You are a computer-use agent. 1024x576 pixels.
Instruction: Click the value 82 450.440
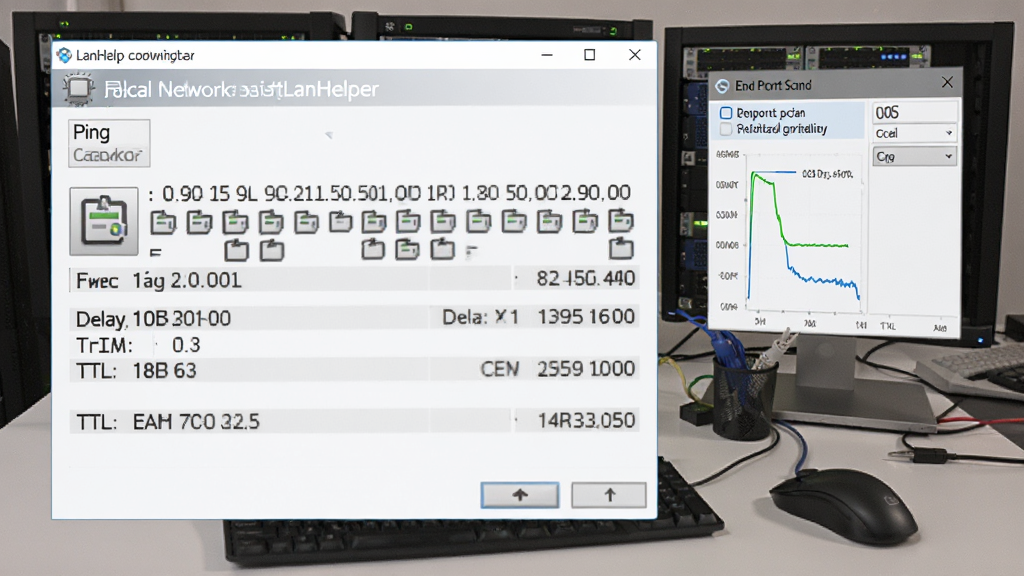pos(586,279)
